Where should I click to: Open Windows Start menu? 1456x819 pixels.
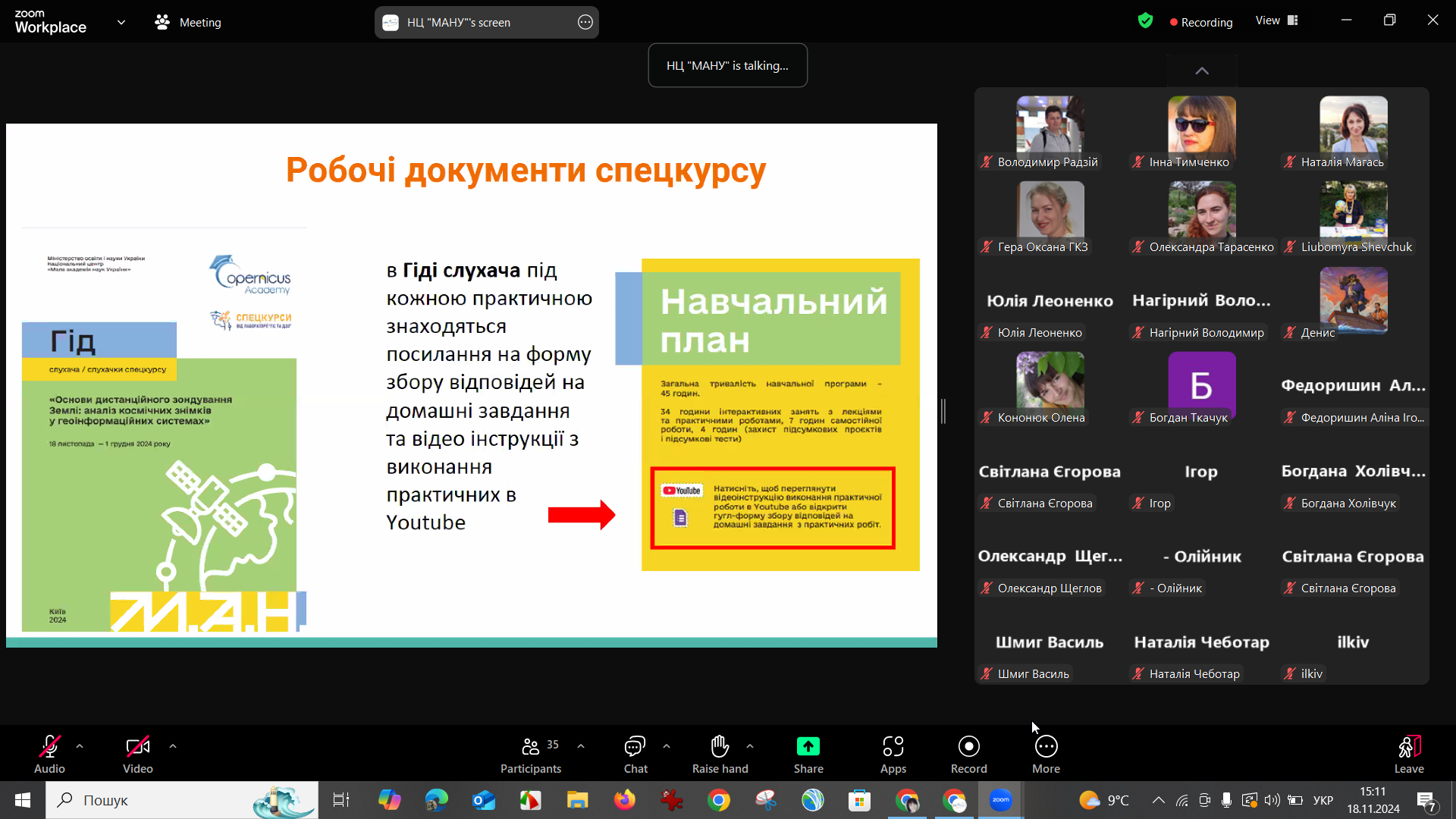[x=23, y=800]
